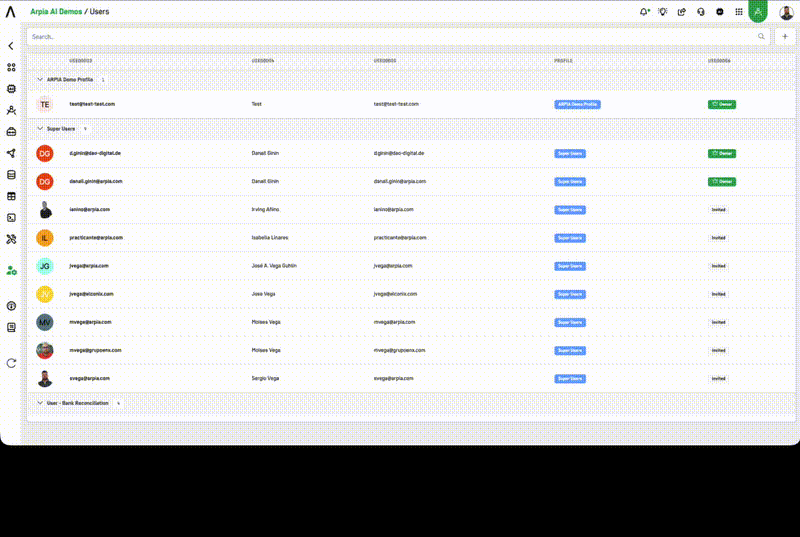Open the headset support icon

coord(701,12)
